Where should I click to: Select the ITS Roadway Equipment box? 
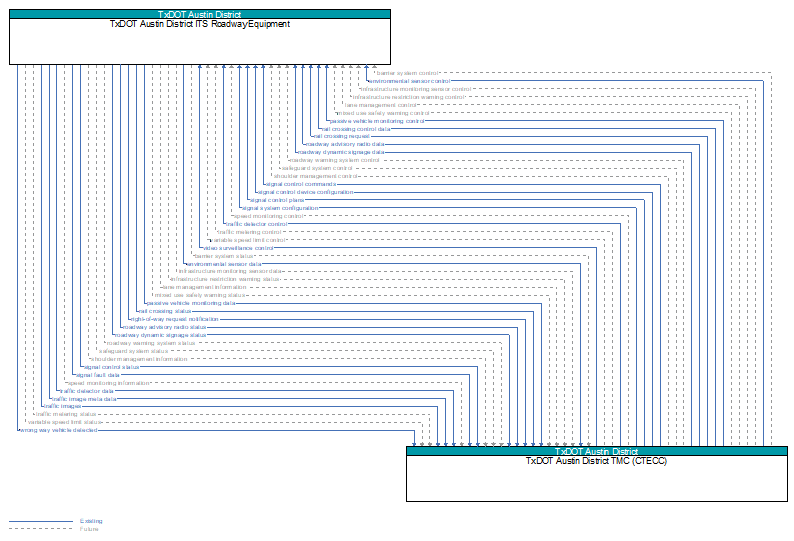tap(200, 37)
